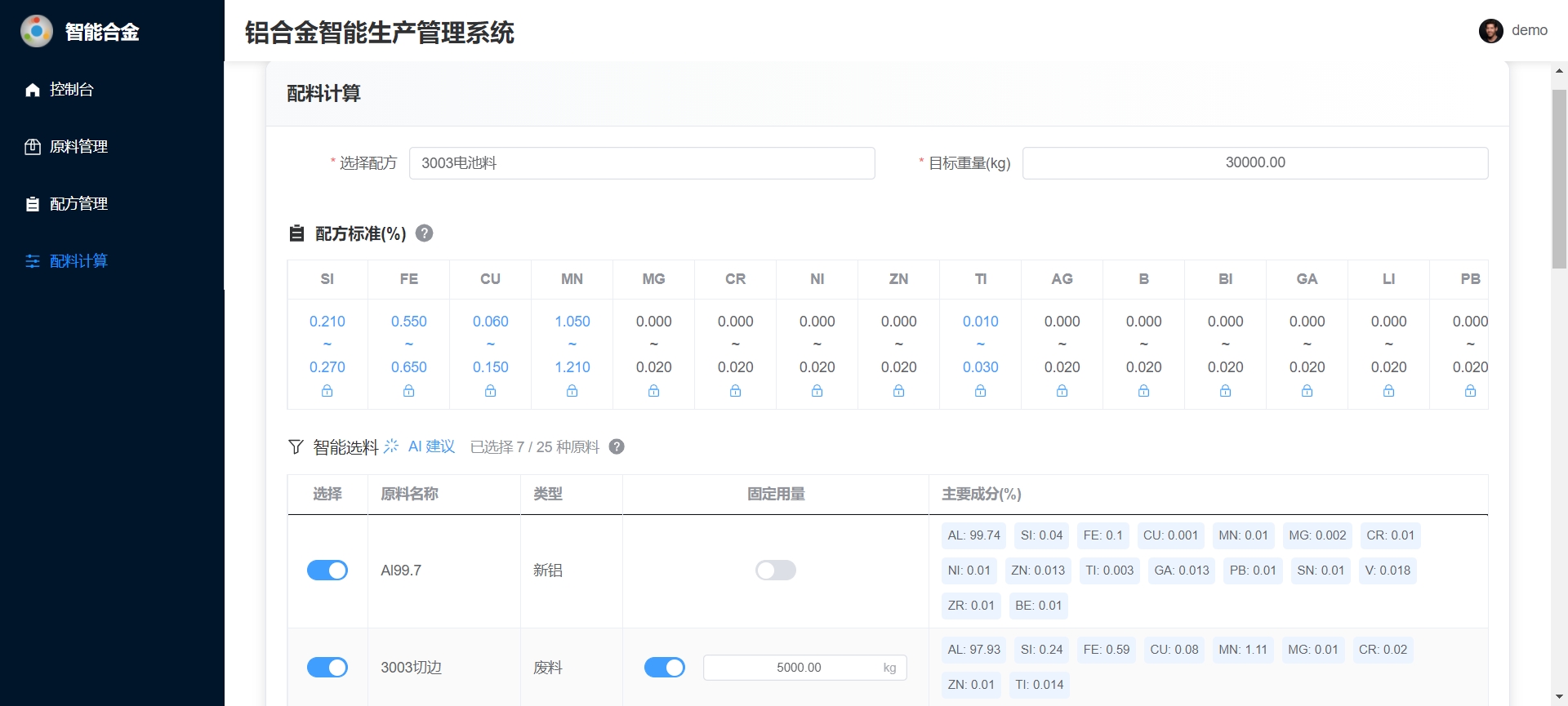Click the SI lower limit 0.210

327,322
